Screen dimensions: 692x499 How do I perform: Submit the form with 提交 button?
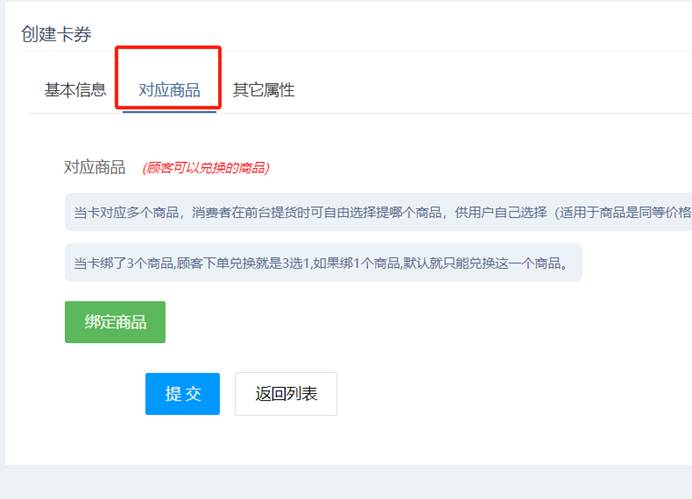tap(183, 394)
